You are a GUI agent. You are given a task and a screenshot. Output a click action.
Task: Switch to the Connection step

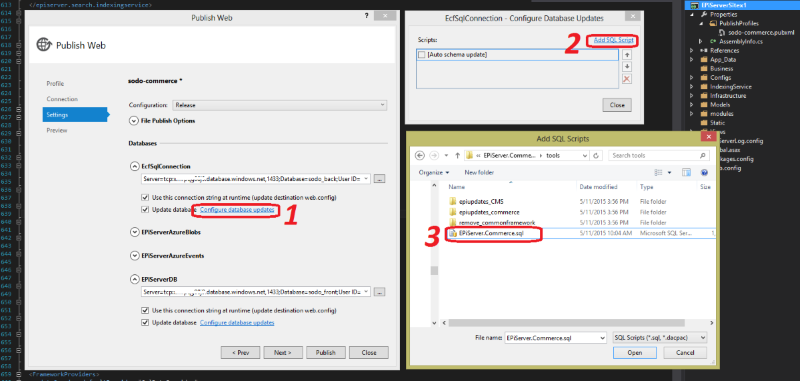tap(62, 99)
